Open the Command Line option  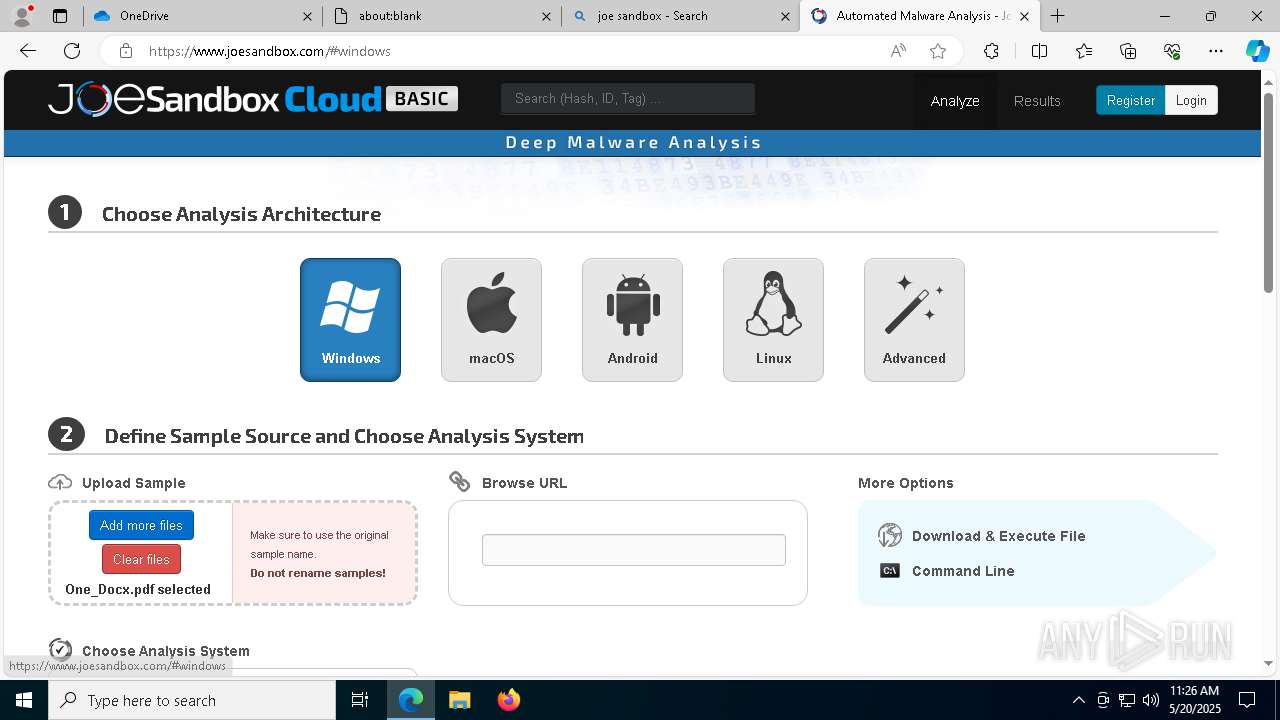(x=963, y=571)
